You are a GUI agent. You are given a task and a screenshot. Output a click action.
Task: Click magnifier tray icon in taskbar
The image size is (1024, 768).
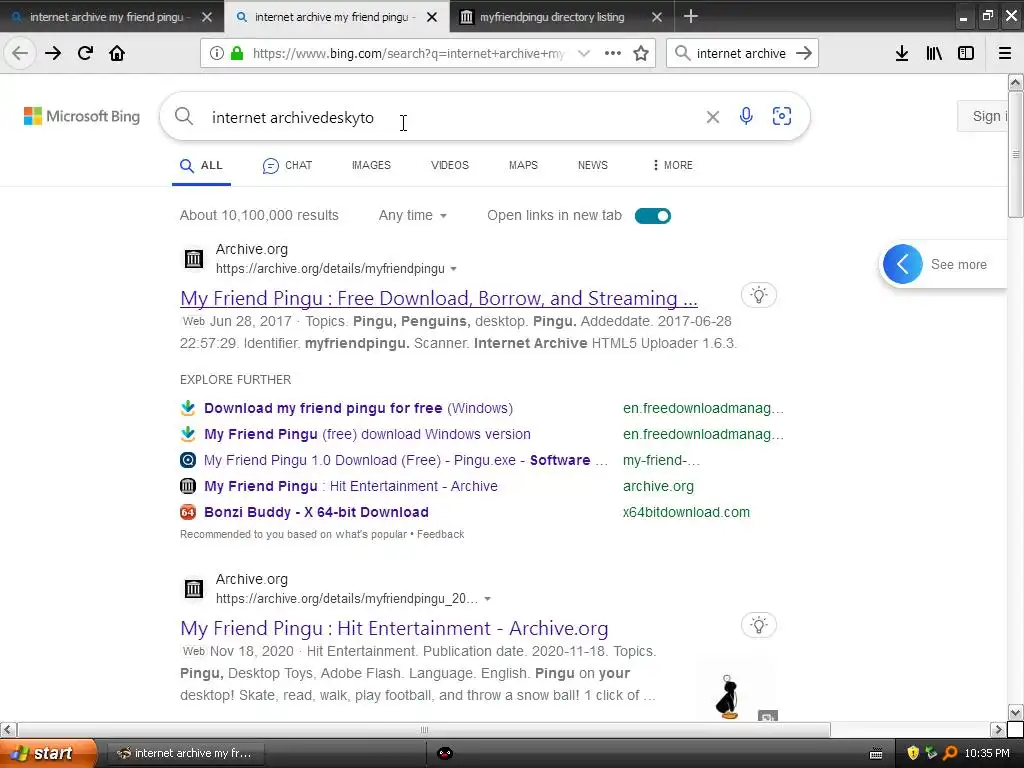pyautogui.click(x=950, y=753)
